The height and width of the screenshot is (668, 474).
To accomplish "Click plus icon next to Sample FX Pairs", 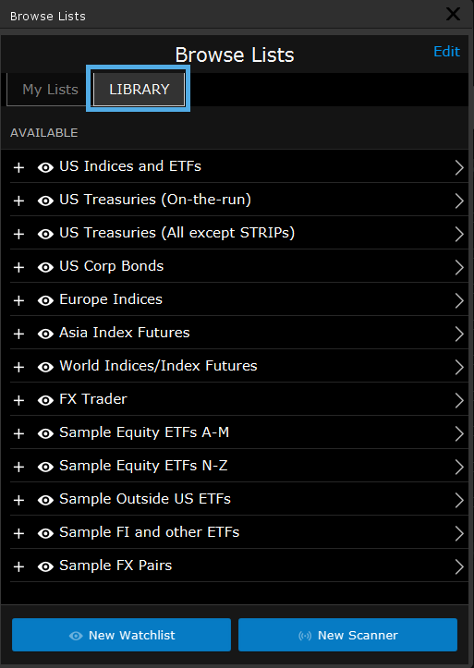I will [19, 567].
